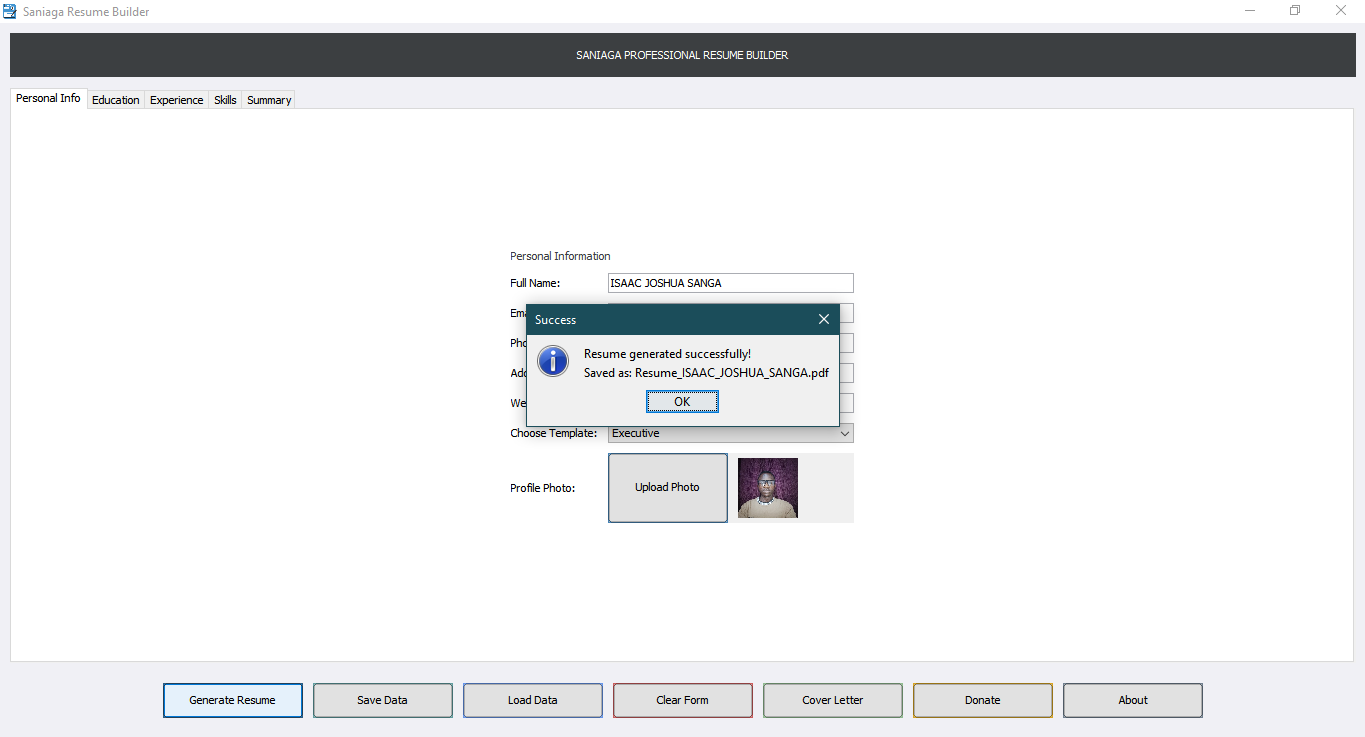
Task: Open the Cover Letter button
Action: tap(833, 700)
